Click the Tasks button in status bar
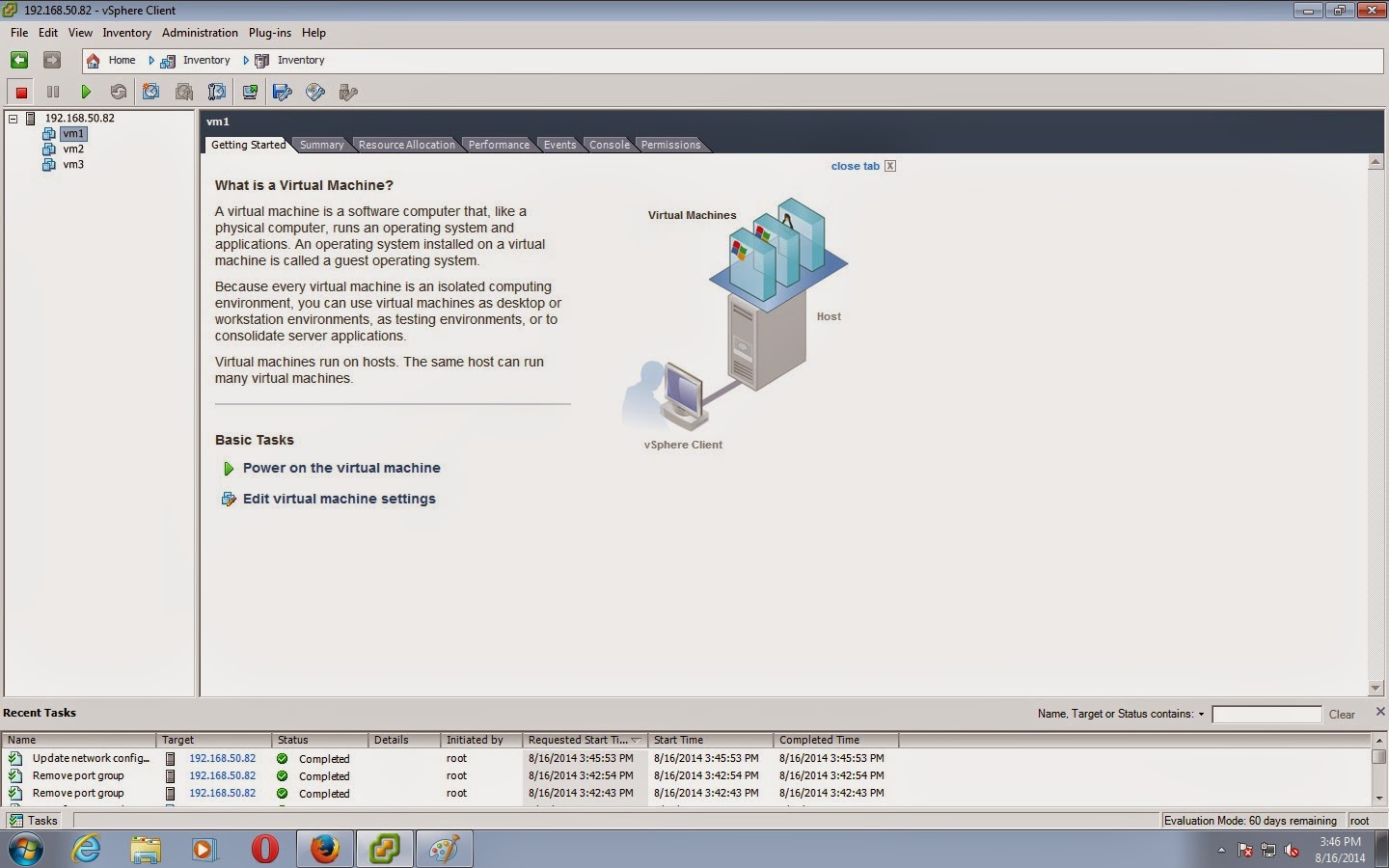This screenshot has width=1389, height=868. (33, 821)
